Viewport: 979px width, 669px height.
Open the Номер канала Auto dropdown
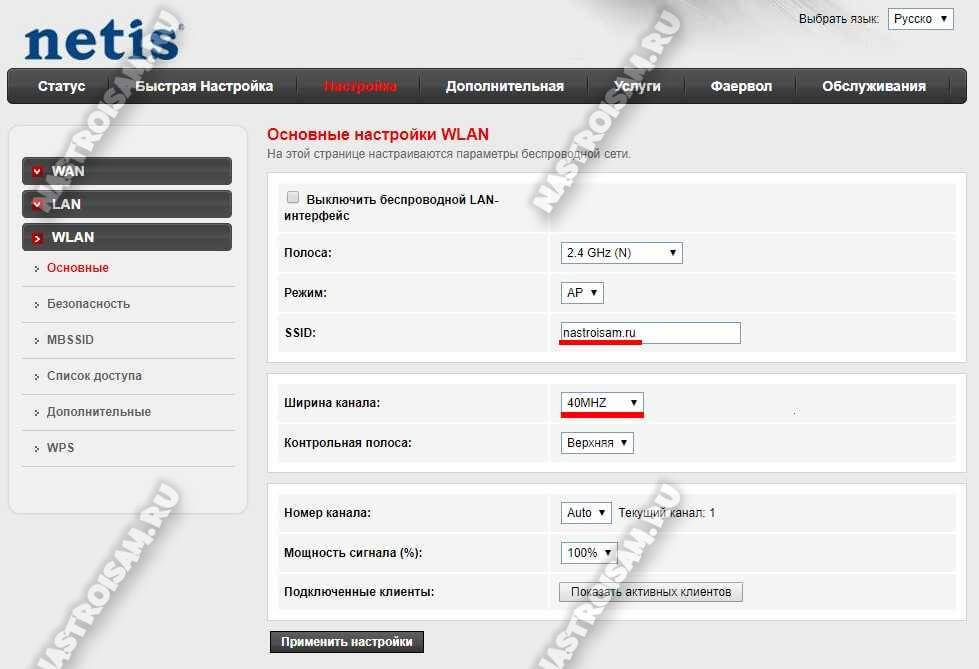(x=586, y=512)
